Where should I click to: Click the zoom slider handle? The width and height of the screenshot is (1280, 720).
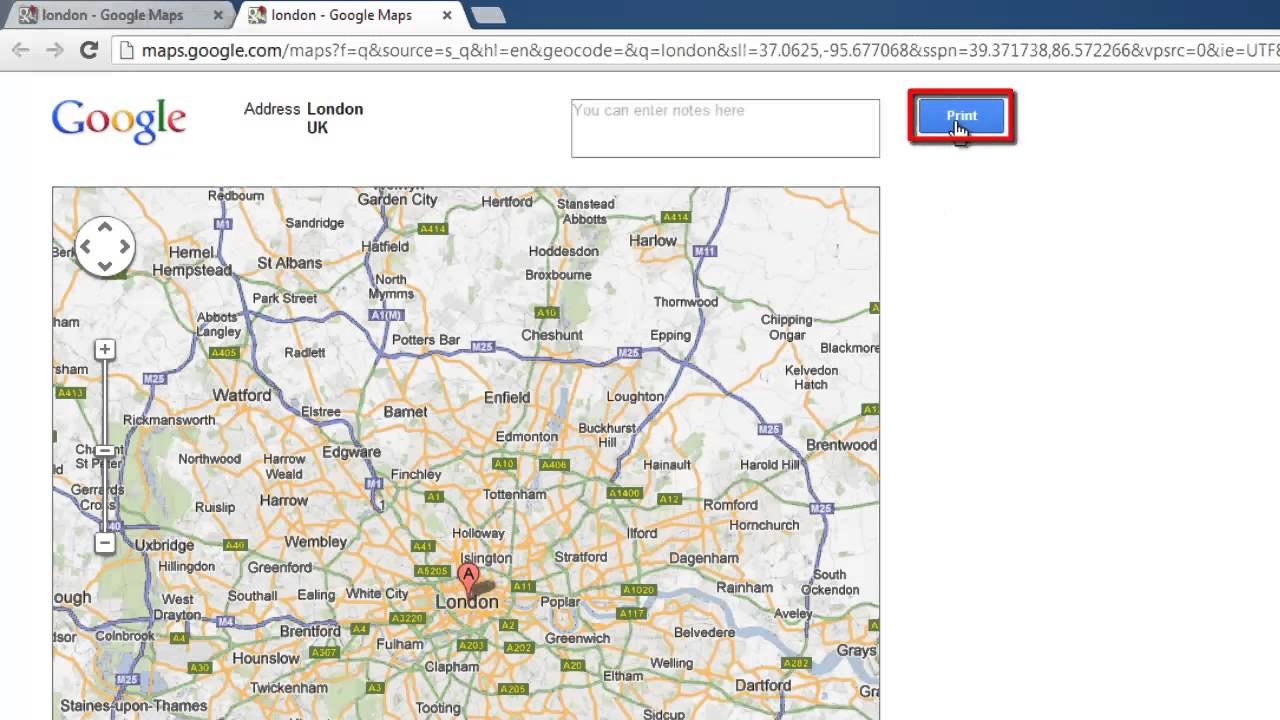click(x=105, y=451)
